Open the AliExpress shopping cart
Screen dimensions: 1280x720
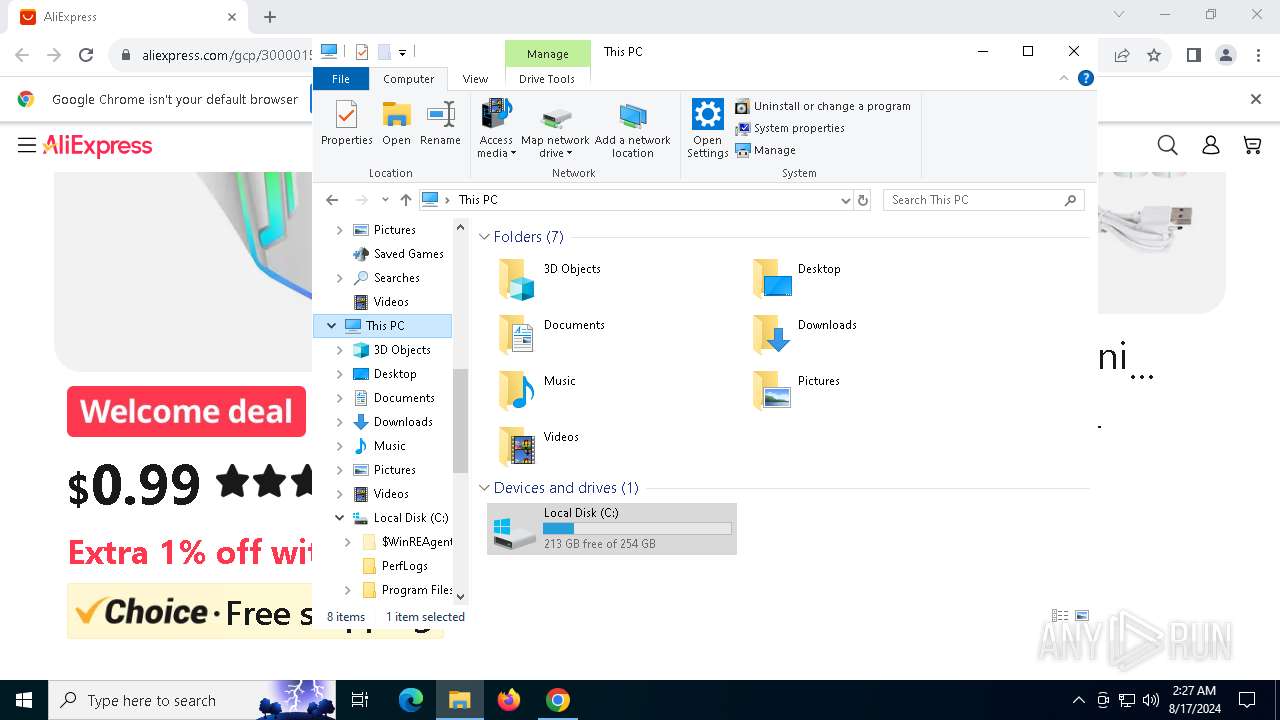1252,146
